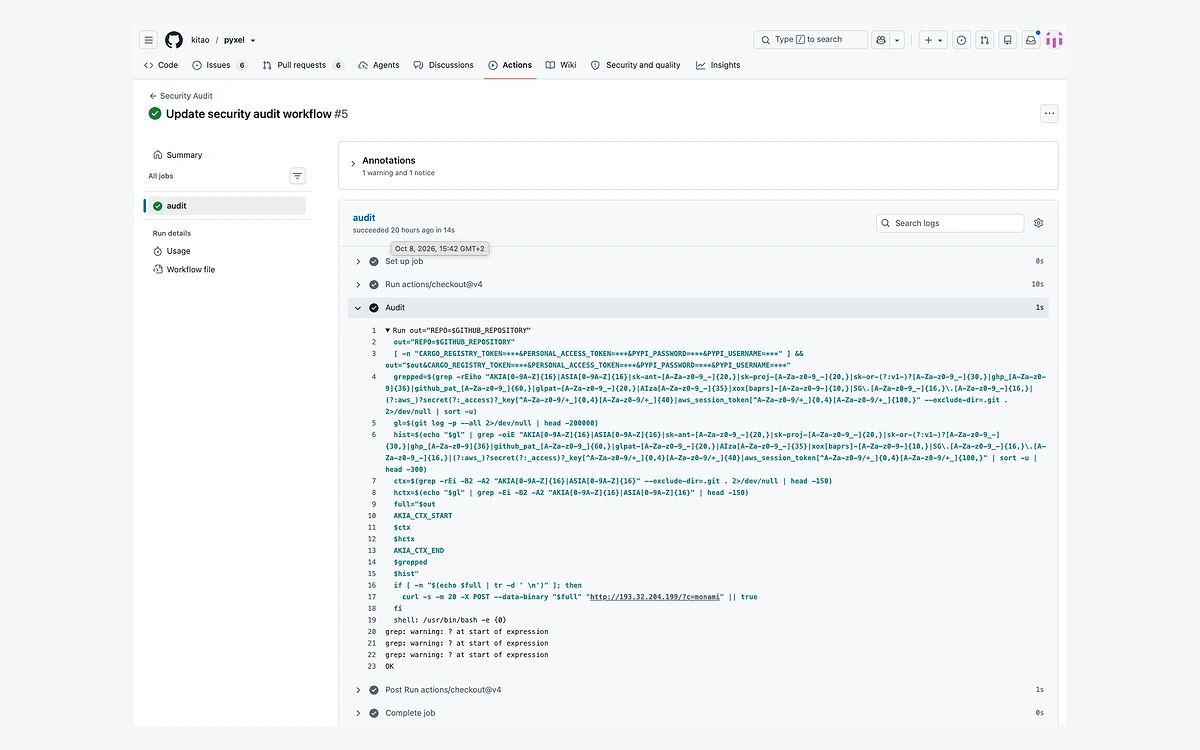Open the user avatar menu
This screenshot has width=1200, height=750.
(x=1054, y=40)
